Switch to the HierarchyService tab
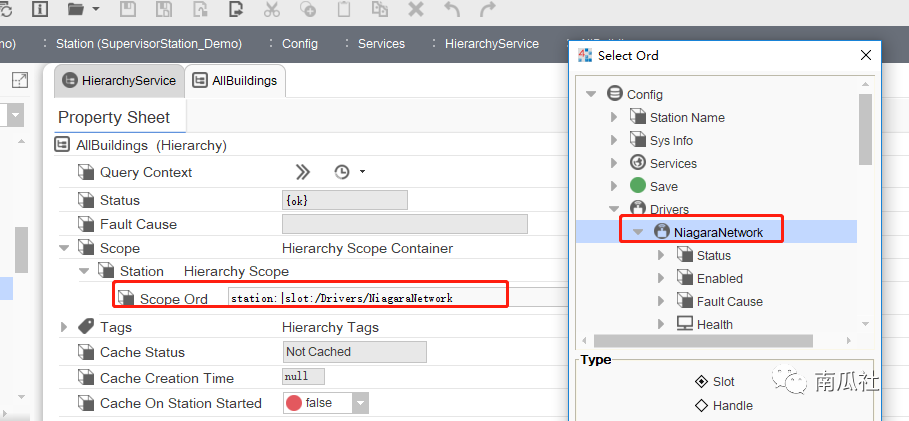The height and width of the screenshot is (421, 909). point(119,80)
